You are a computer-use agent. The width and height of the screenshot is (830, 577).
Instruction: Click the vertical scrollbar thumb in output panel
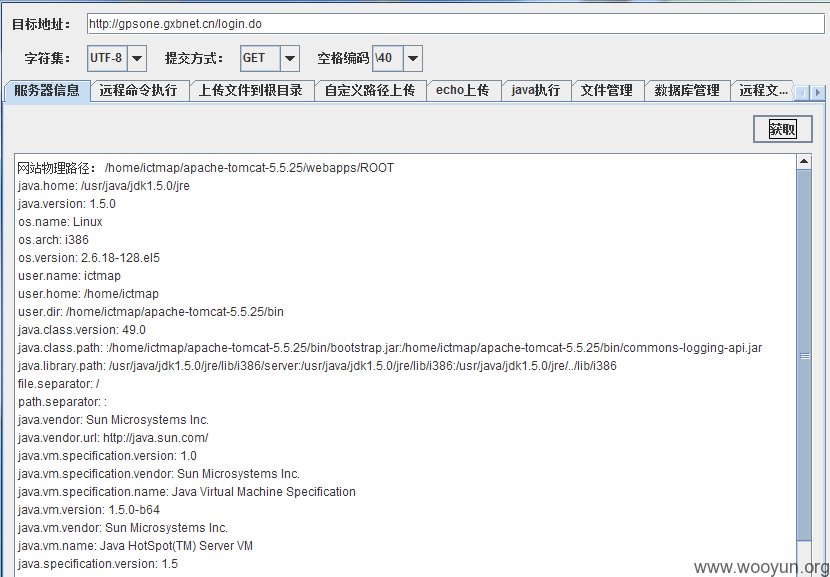(804, 355)
